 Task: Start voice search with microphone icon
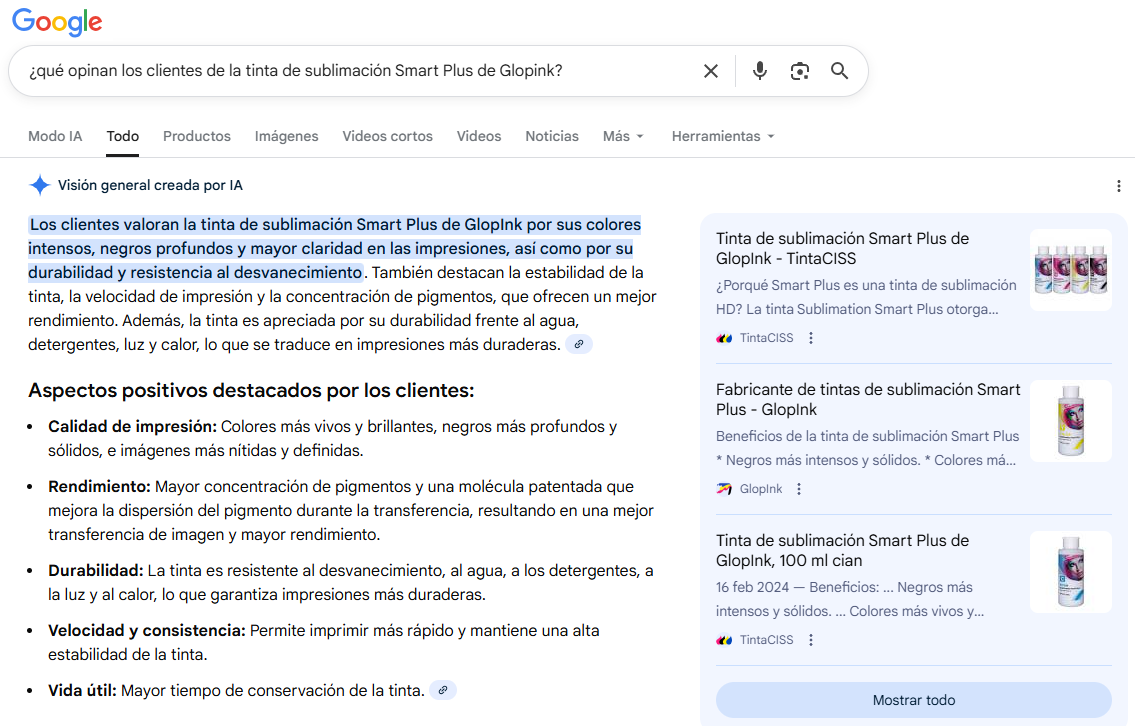point(760,71)
